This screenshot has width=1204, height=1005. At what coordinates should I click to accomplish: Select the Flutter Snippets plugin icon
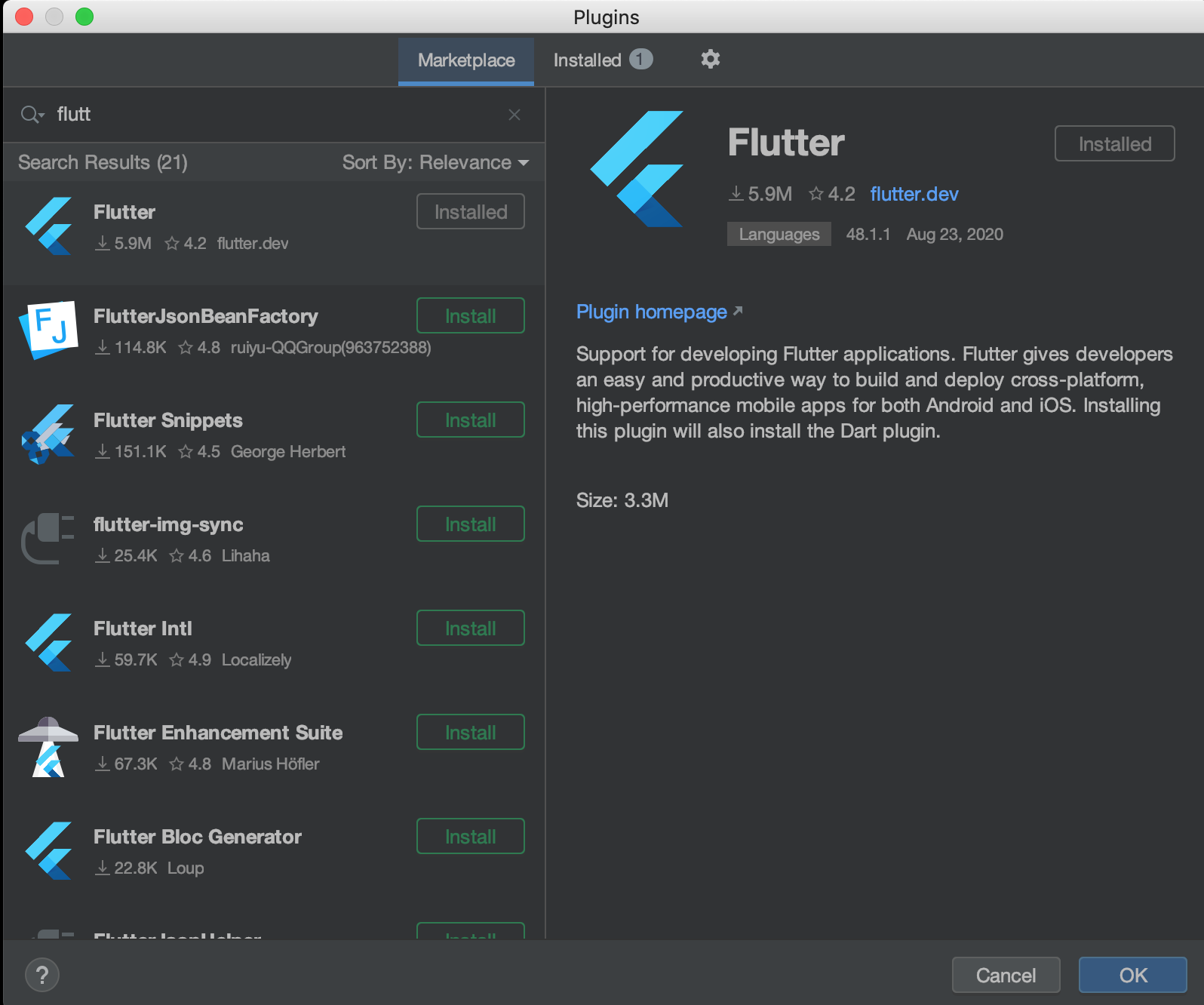(x=49, y=435)
